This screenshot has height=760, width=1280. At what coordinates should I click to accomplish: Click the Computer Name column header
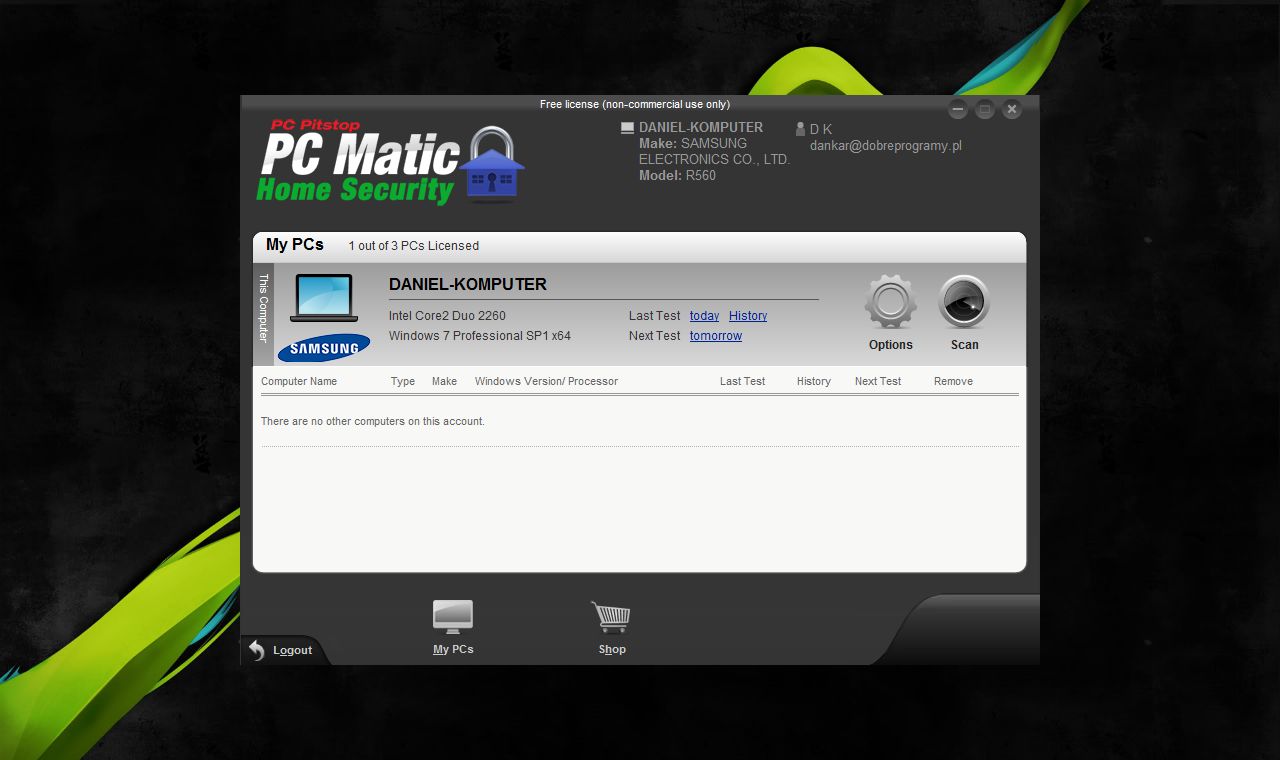click(298, 381)
